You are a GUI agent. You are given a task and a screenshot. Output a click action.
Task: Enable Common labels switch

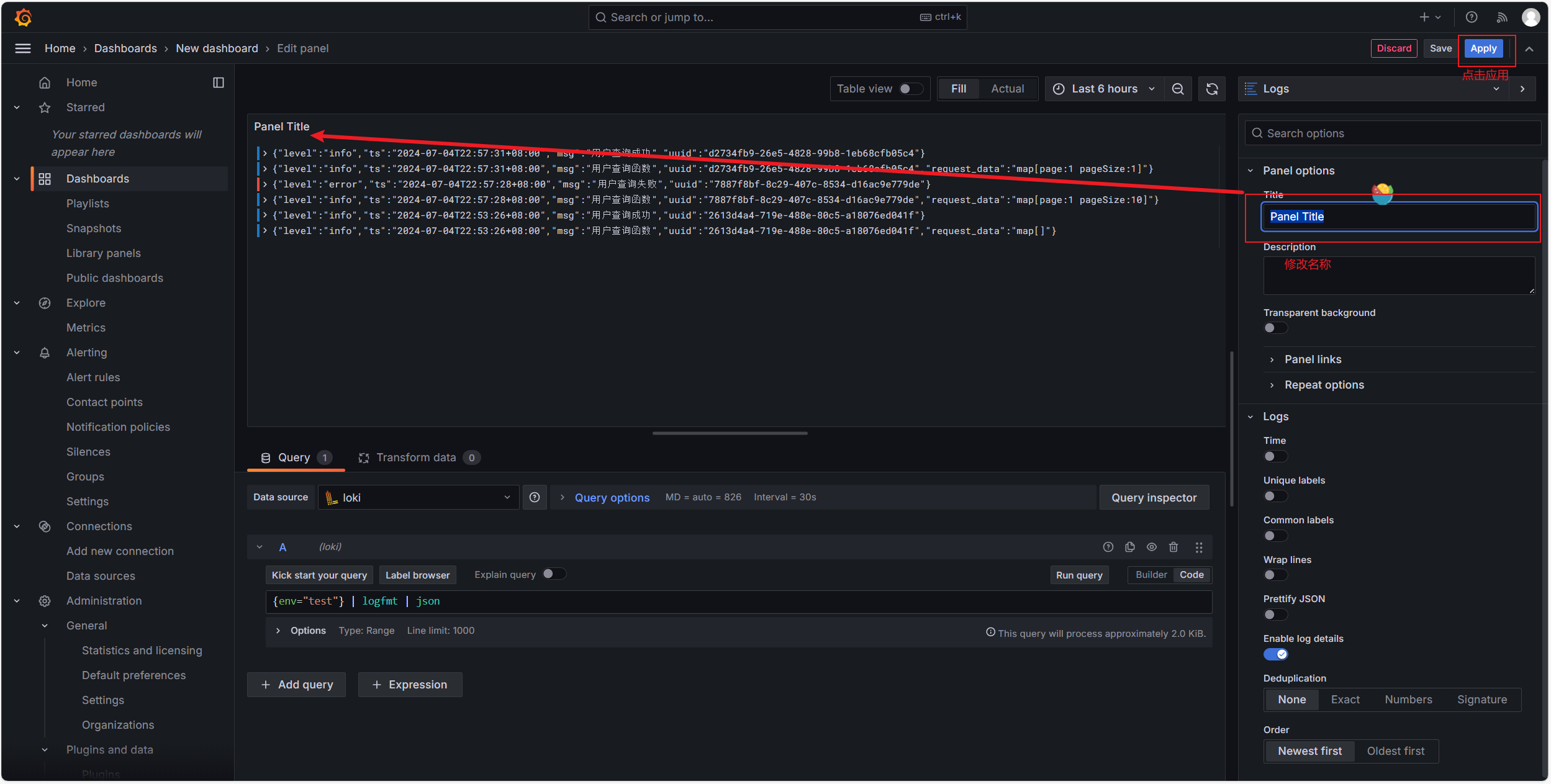pyautogui.click(x=1275, y=536)
